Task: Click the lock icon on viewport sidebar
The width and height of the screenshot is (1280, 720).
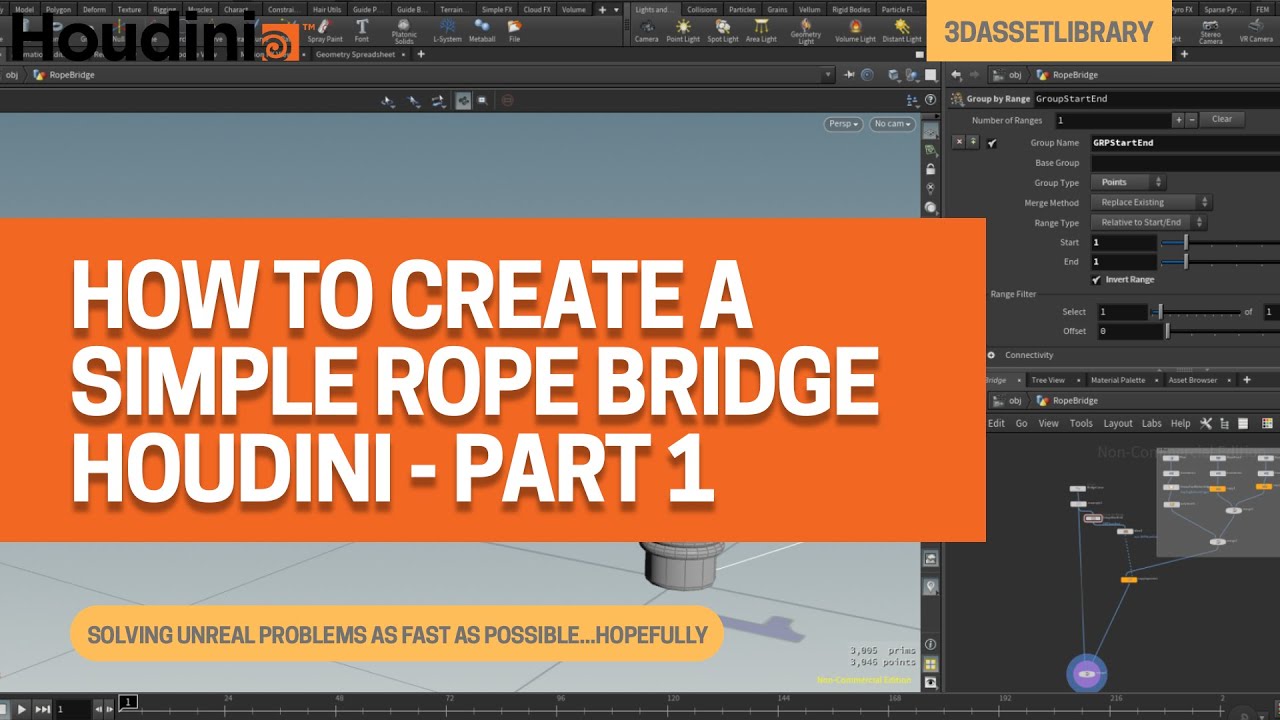Action: pos(931,169)
